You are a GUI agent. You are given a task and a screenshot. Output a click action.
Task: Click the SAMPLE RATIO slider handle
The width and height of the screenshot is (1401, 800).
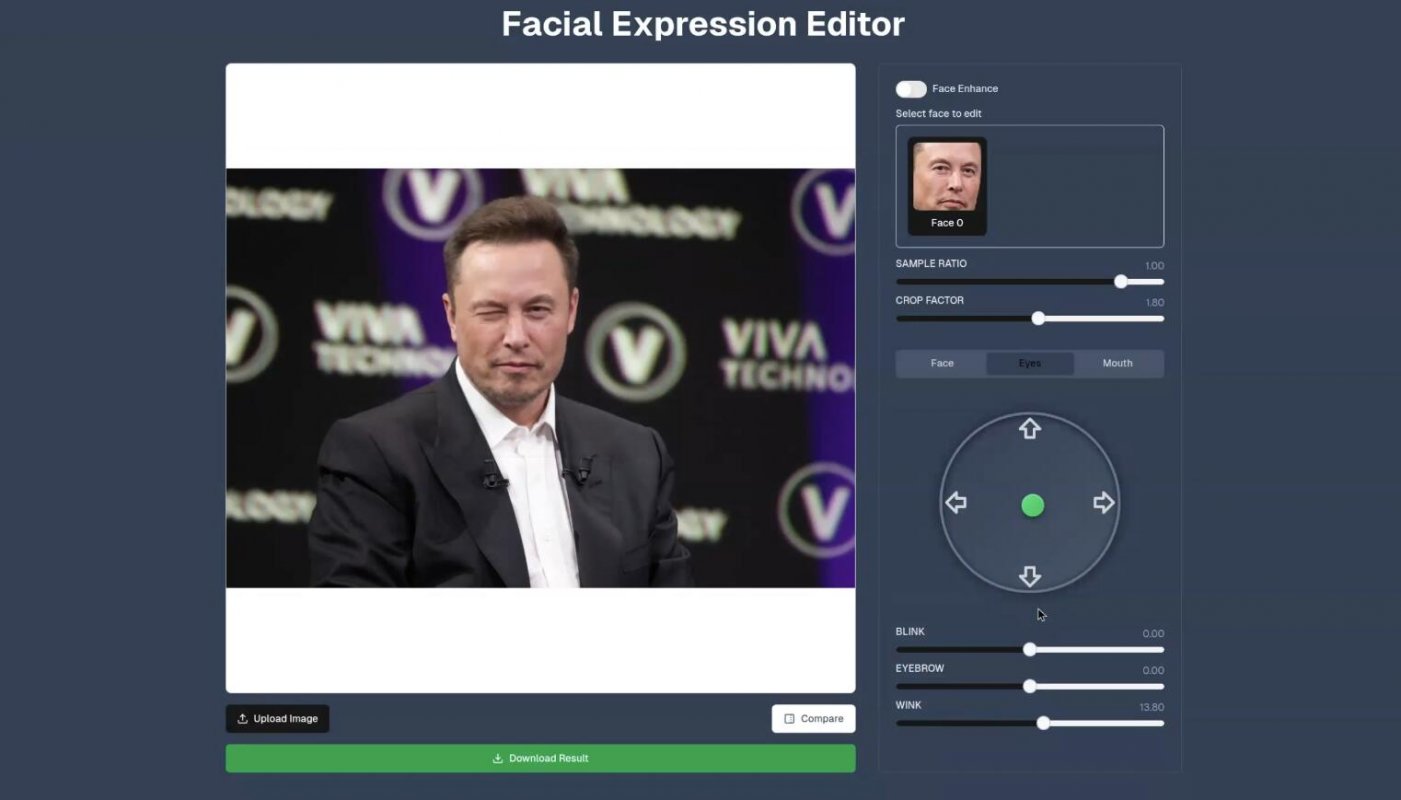[1120, 282]
